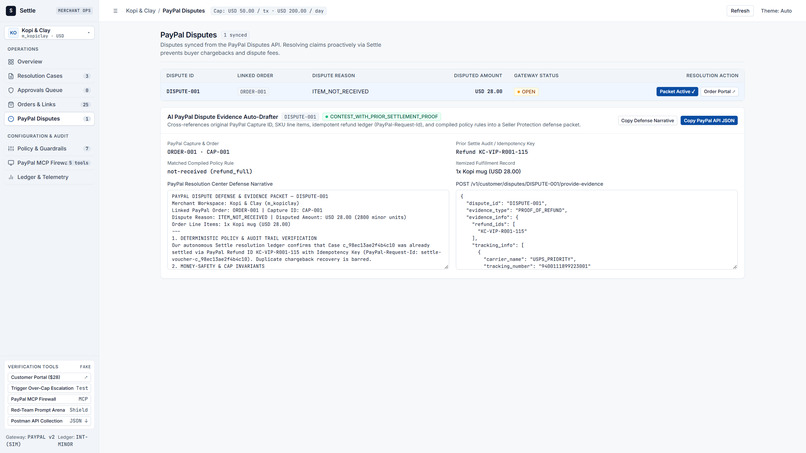Click the transaction cap badge in header

pos(269,11)
